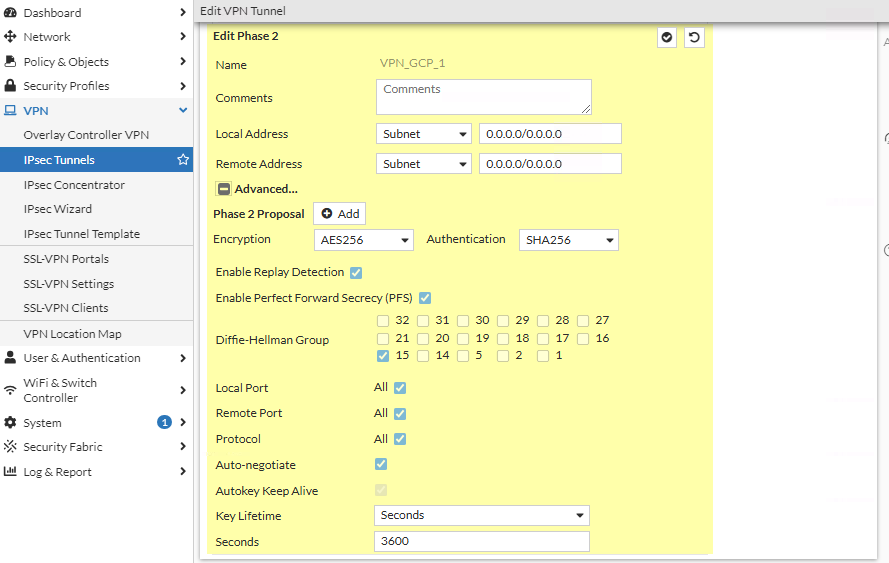Open Local Address type dropdown
This screenshot has width=889, height=563.
(424, 134)
